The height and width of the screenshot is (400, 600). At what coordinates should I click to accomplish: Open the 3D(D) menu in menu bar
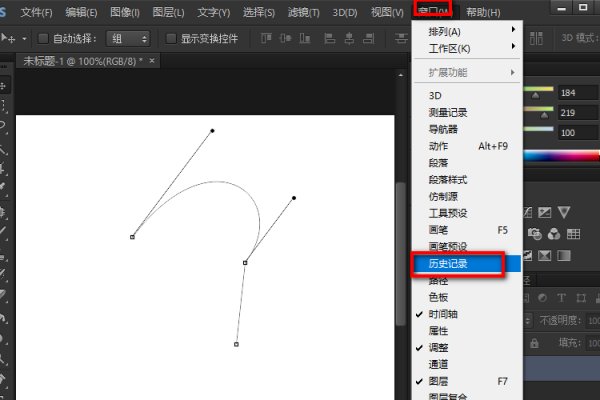(x=345, y=13)
